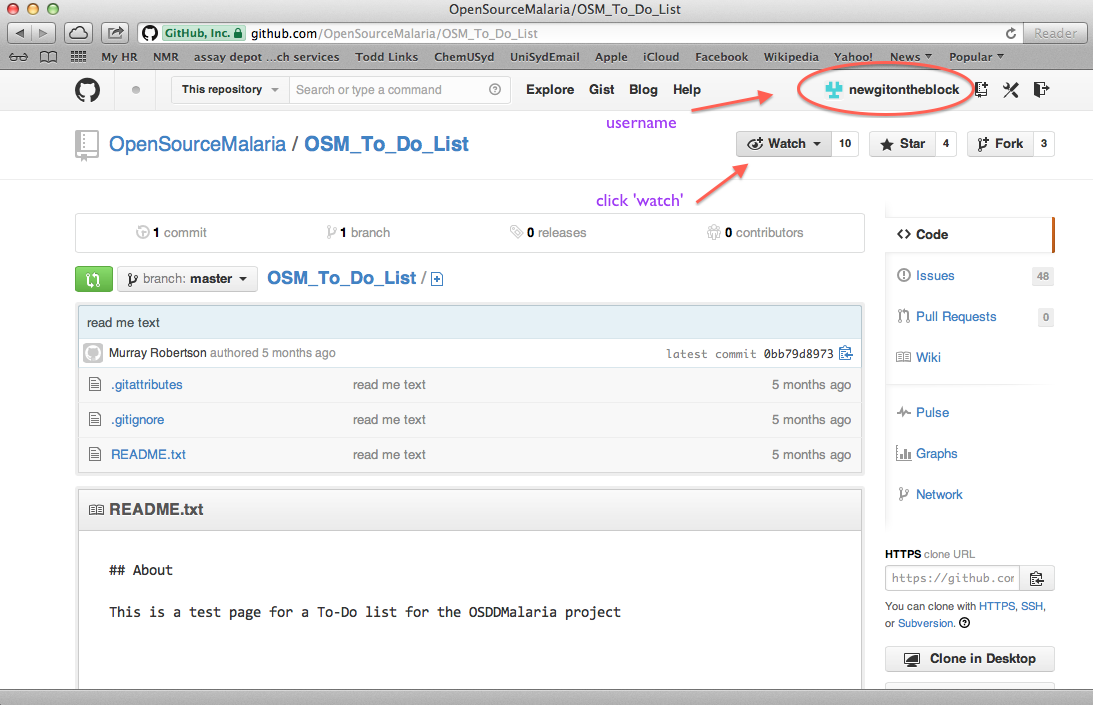View the 0 contributors page
The height and width of the screenshot is (705, 1093).
[x=755, y=233]
